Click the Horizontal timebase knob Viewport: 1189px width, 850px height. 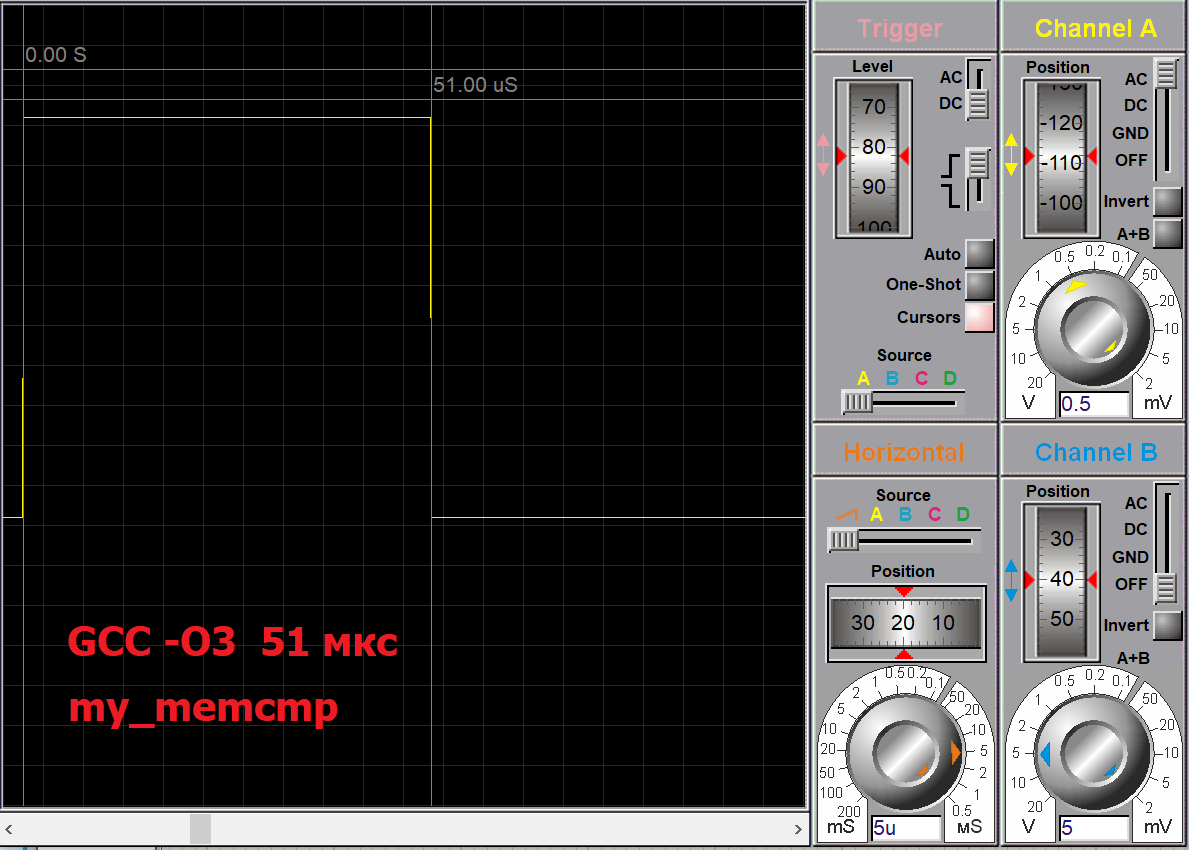(904, 752)
